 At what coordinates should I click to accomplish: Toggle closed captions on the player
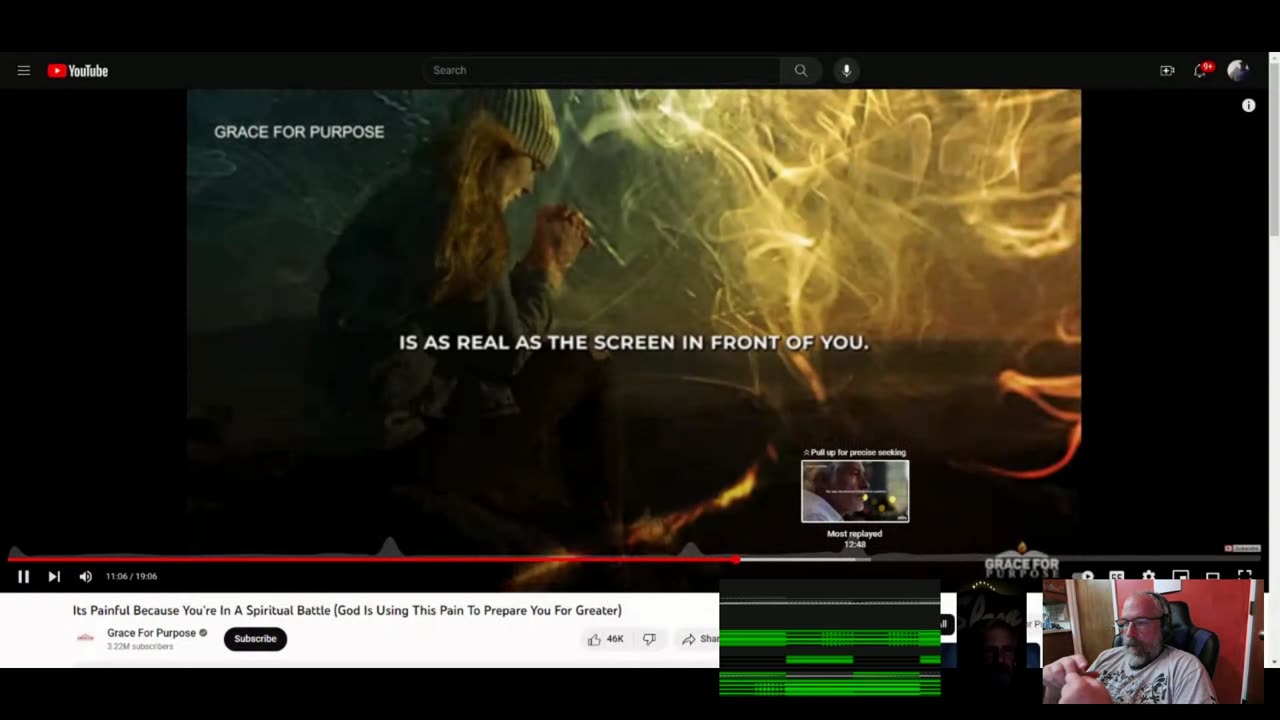click(x=1117, y=576)
